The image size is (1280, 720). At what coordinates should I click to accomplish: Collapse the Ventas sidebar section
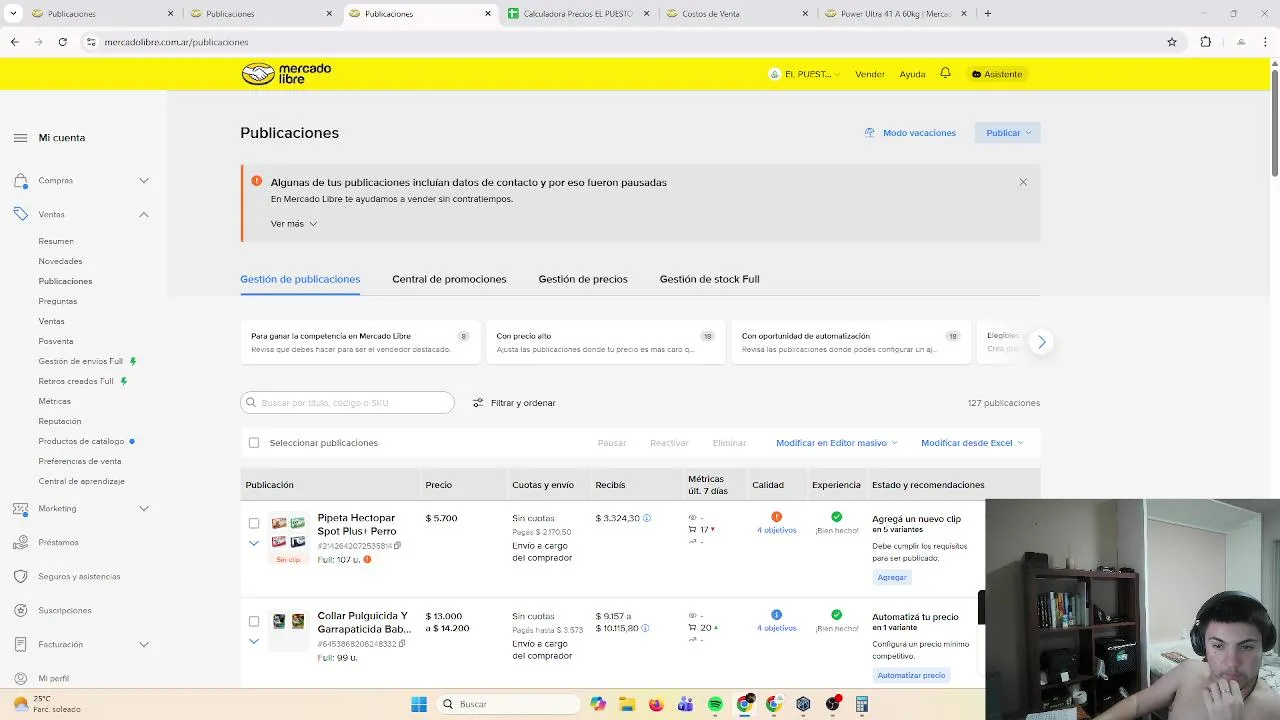(x=144, y=215)
